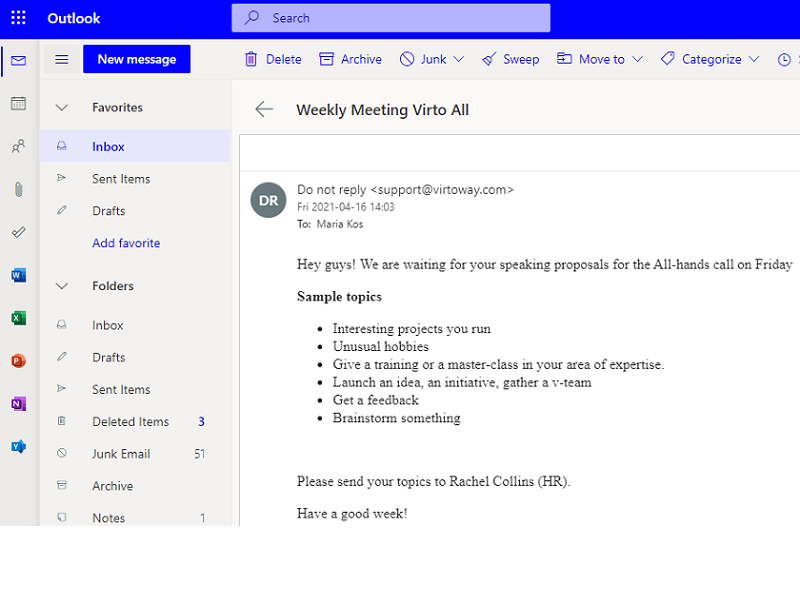Open the Junk Email folder
The height and width of the screenshot is (600, 800).
click(119, 453)
